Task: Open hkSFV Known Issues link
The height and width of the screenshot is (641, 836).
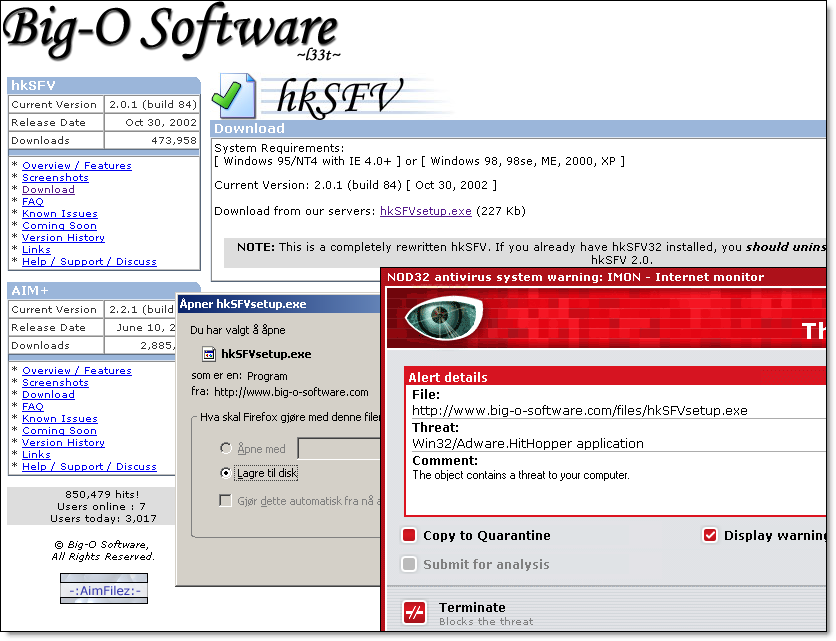Action: click(60, 214)
